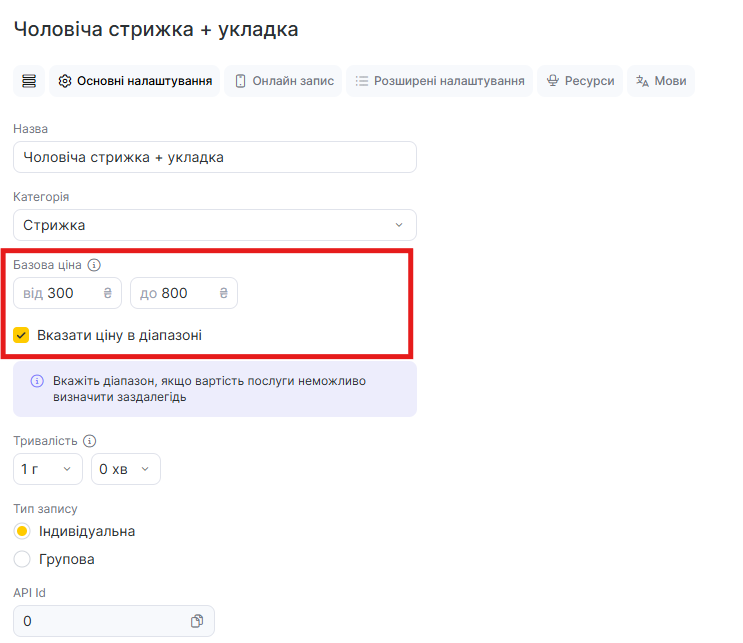The width and height of the screenshot is (743, 643).
Task: Select the Групова radio button
Action: (x=22, y=559)
